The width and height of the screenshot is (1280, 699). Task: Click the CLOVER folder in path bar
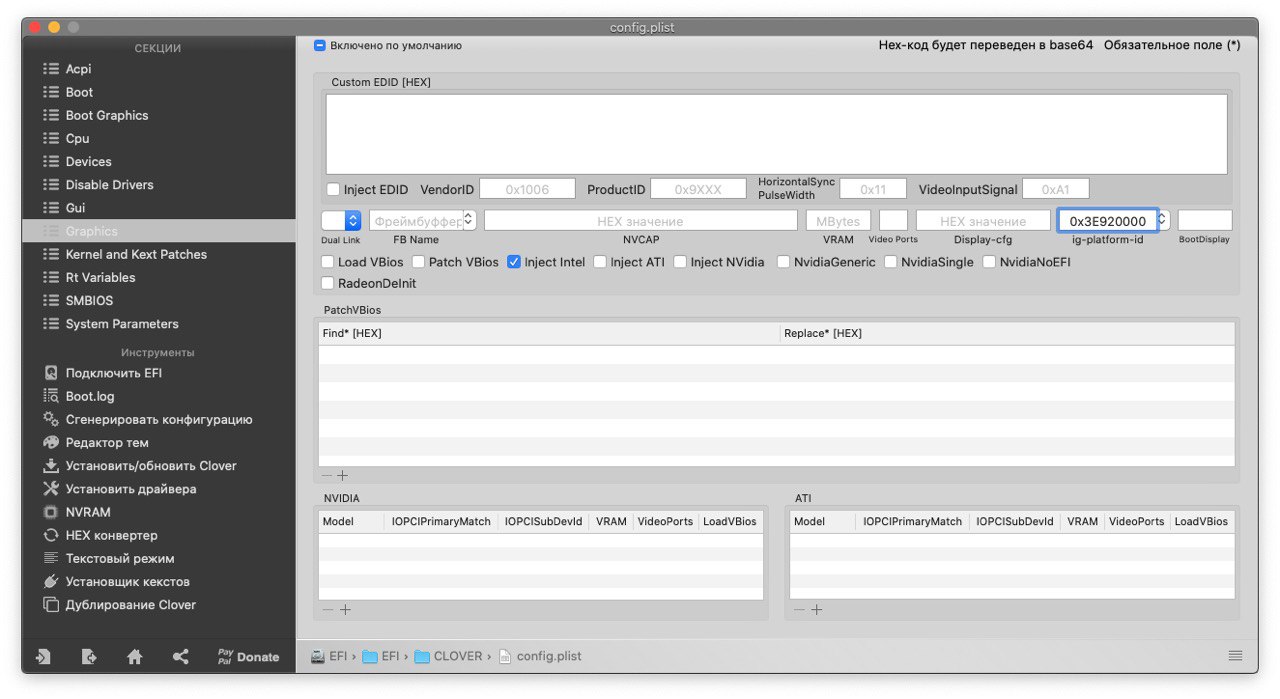point(448,656)
